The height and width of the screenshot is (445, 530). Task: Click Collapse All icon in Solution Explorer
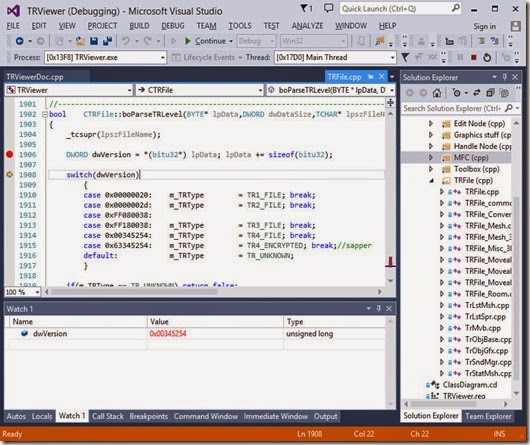(490, 93)
